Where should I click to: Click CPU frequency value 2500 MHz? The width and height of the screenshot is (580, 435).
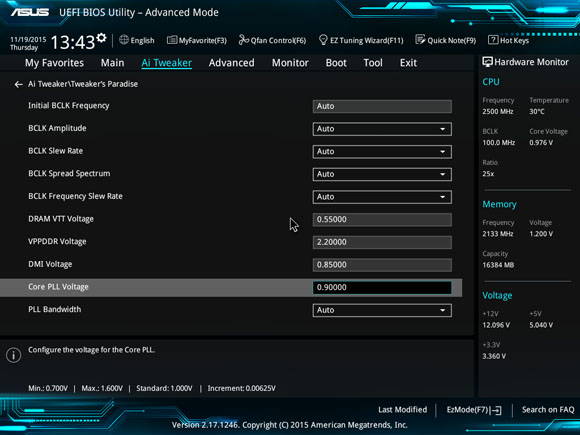click(498, 111)
